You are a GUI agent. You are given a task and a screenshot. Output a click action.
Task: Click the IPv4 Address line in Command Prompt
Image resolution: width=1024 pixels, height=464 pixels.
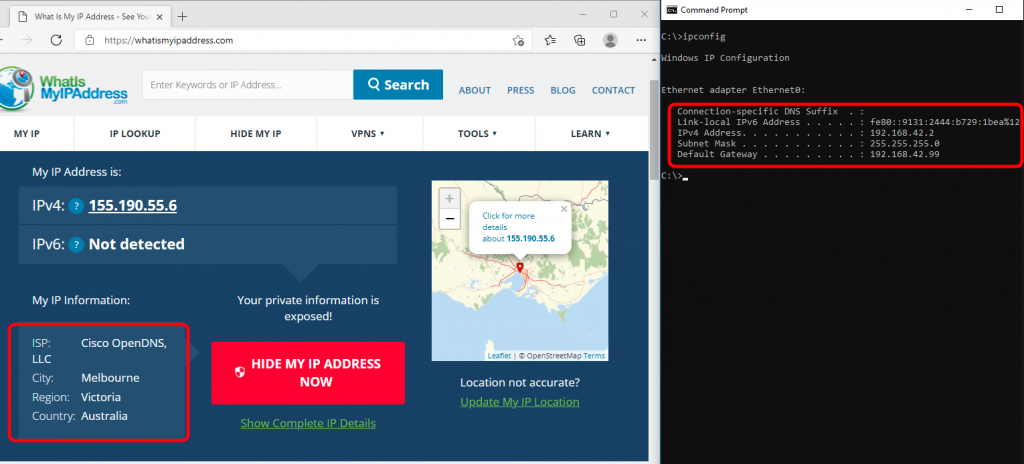[x=805, y=133]
